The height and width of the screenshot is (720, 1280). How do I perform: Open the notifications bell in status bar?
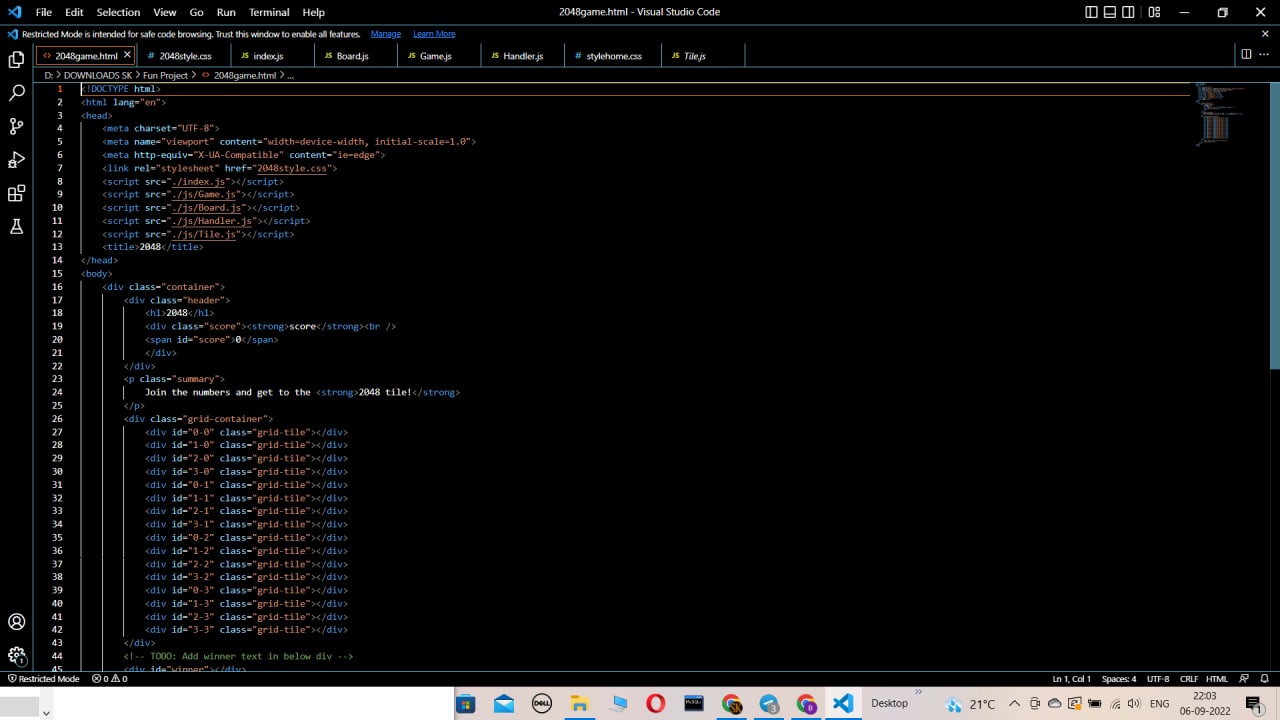pos(1264,679)
